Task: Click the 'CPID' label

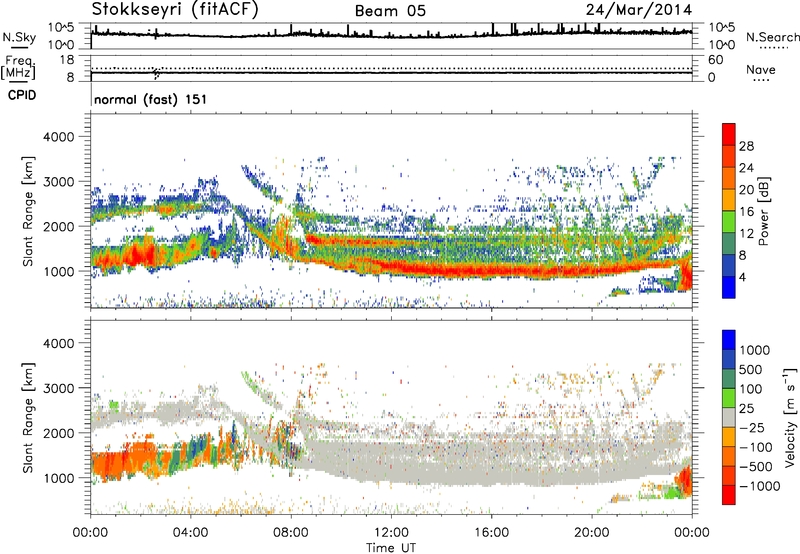Action: tap(22, 95)
